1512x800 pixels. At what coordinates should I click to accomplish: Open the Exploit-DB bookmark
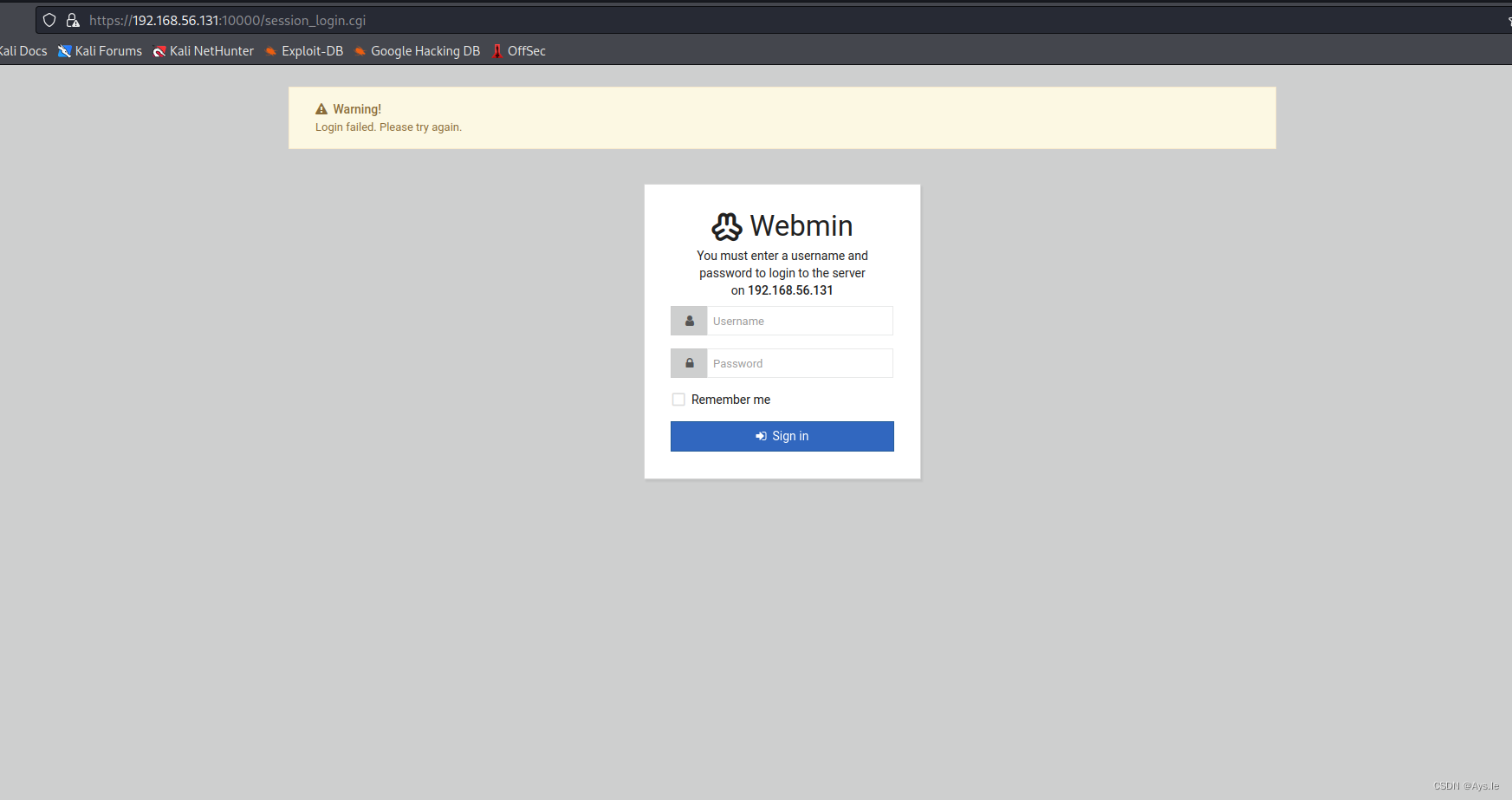tap(304, 51)
